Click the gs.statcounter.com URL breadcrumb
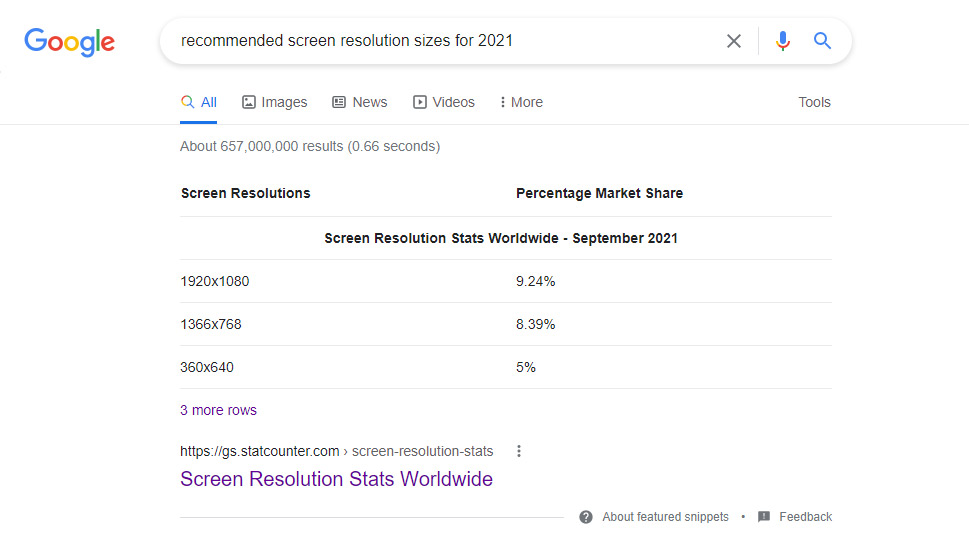Screen dimensions: 969x550 [336, 451]
